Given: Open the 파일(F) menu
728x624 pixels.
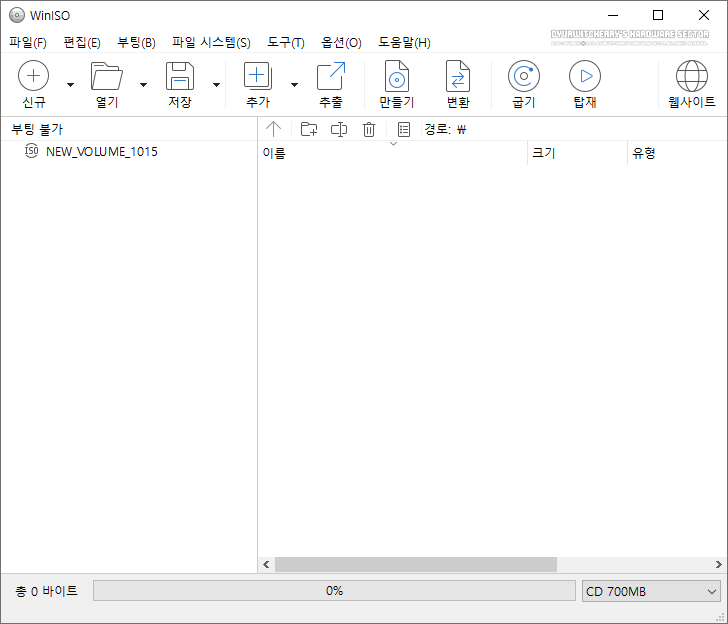Looking at the screenshot, I should pos(28,43).
